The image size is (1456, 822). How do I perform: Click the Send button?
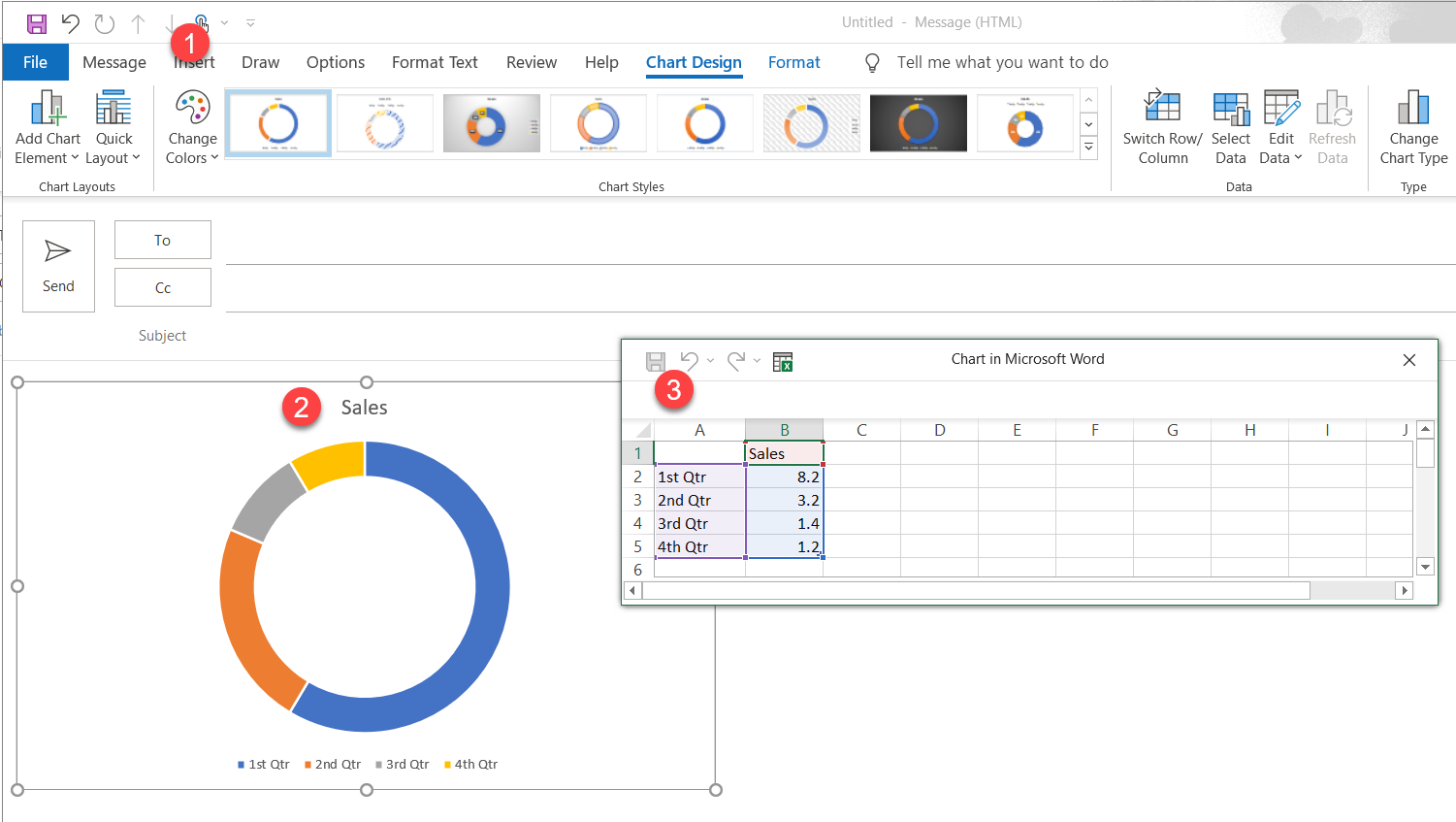coord(58,265)
